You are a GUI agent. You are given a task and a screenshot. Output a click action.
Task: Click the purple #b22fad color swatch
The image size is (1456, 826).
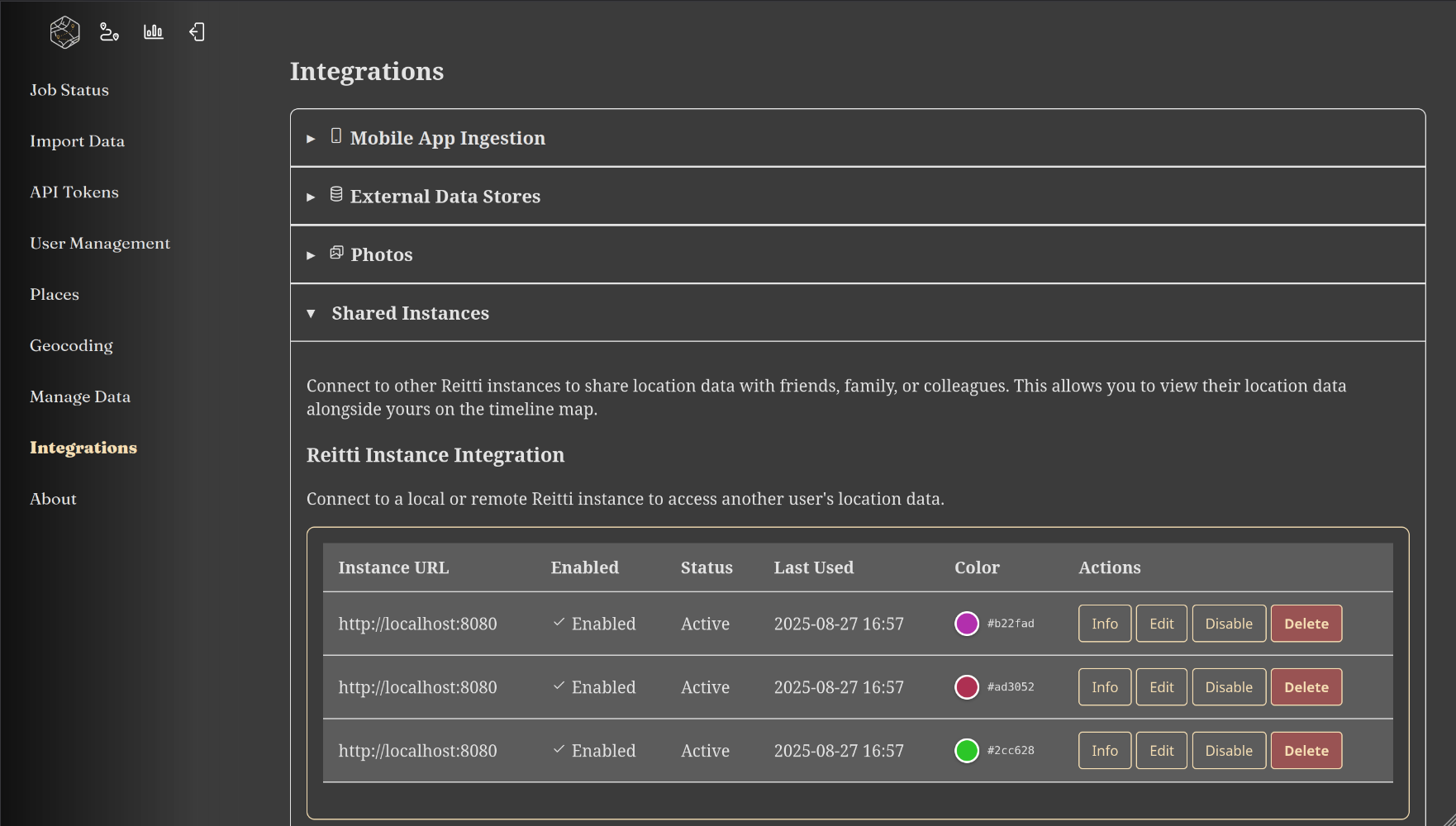pos(967,624)
